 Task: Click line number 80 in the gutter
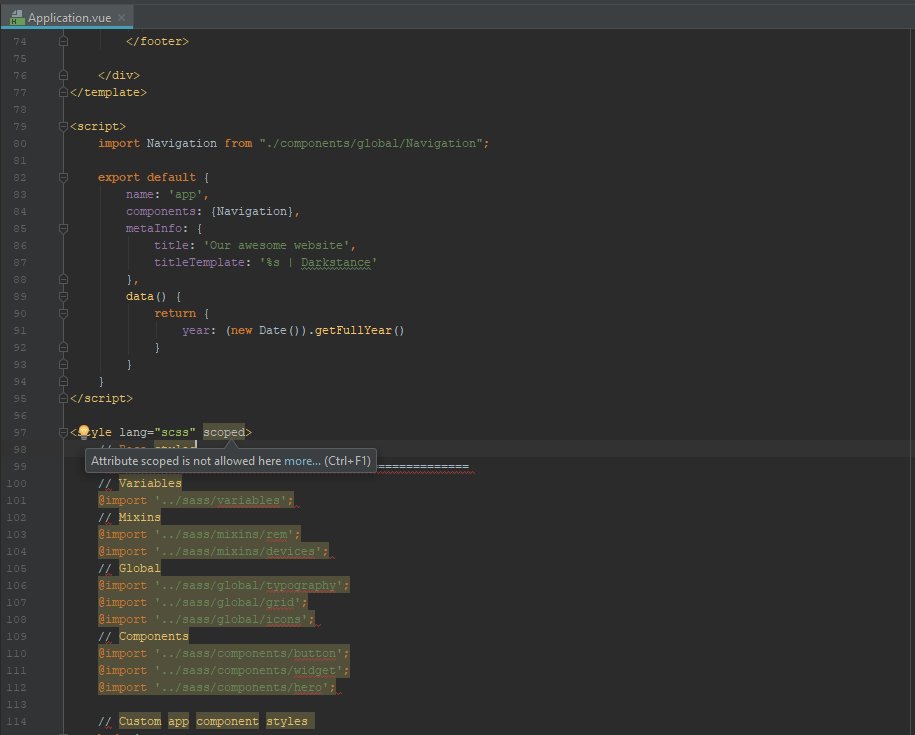pos(20,144)
